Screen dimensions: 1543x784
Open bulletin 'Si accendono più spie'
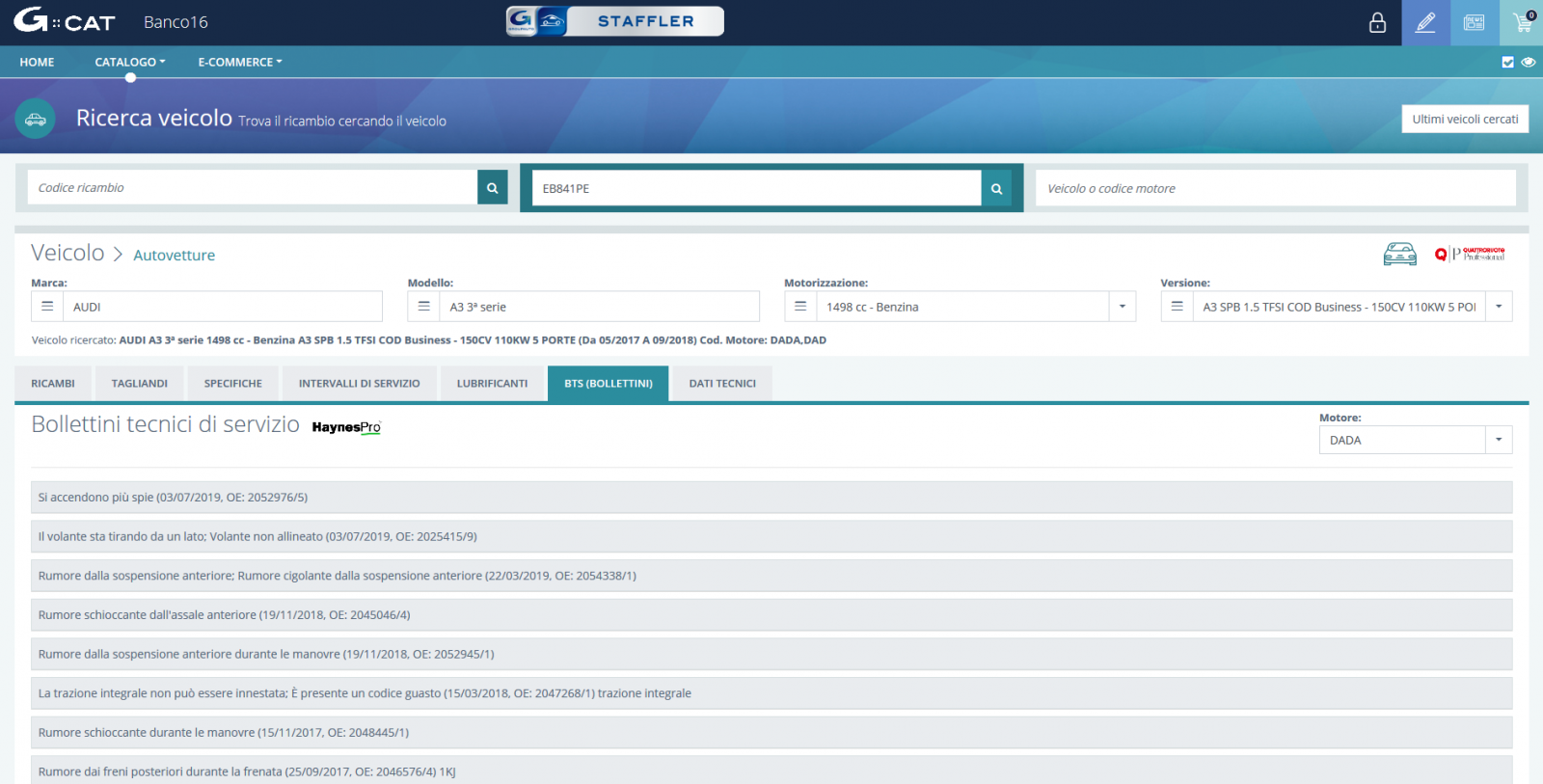(x=771, y=498)
